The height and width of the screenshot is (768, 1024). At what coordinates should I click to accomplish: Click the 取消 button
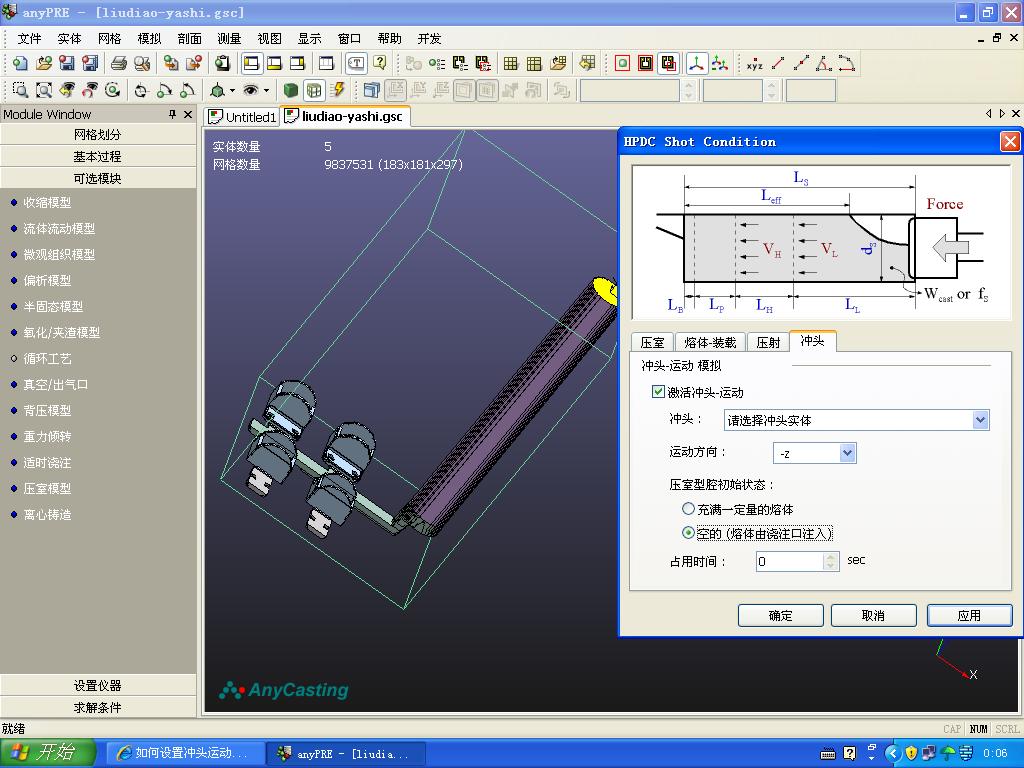[873, 615]
